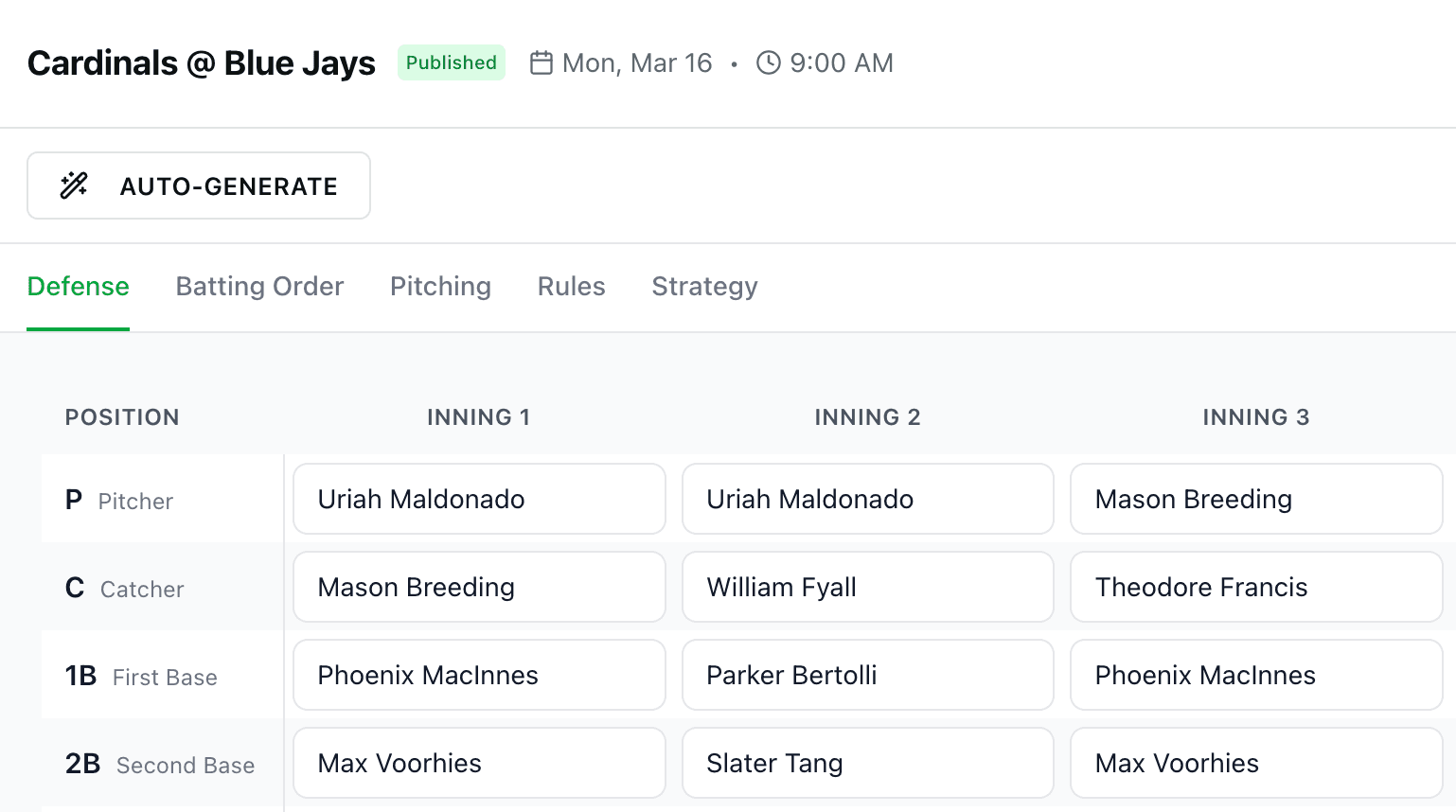This screenshot has width=1456, height=812.
Task: Change Mason Breeding in Inning 3 pitcher slot
Action: [1256, 499]
